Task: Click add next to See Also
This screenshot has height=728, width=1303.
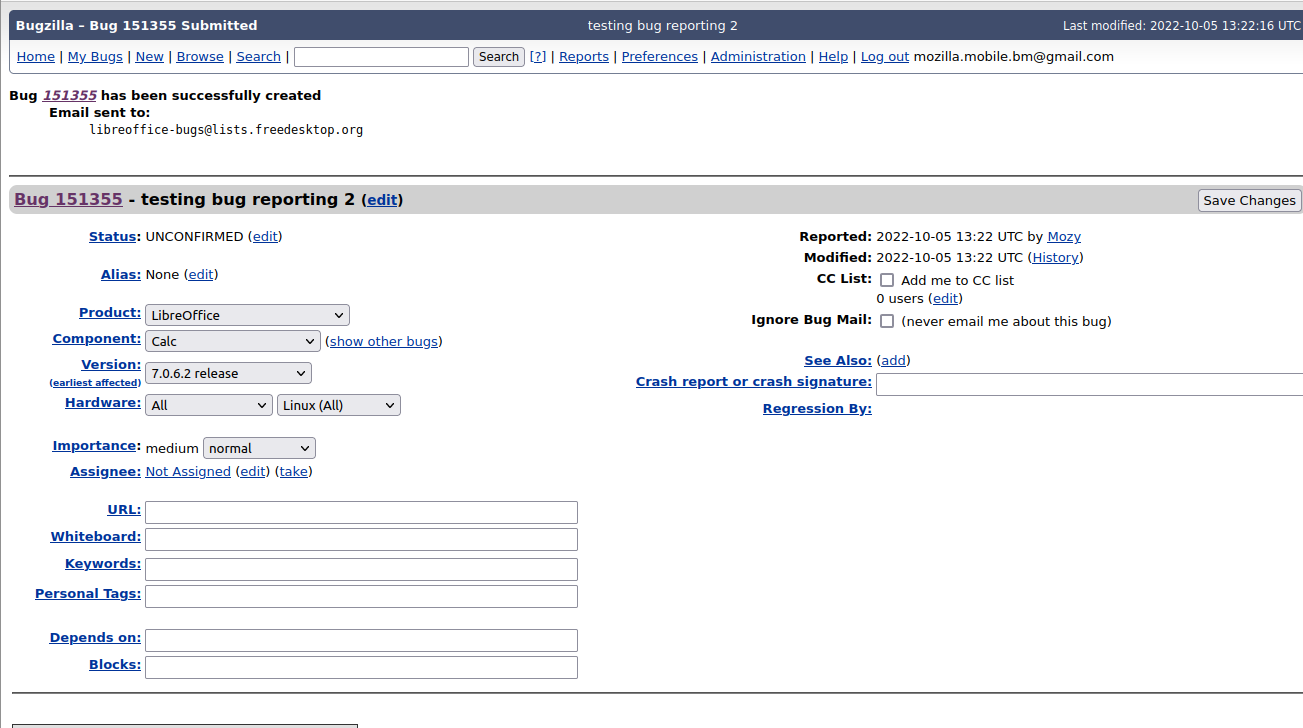Action: 892,360
